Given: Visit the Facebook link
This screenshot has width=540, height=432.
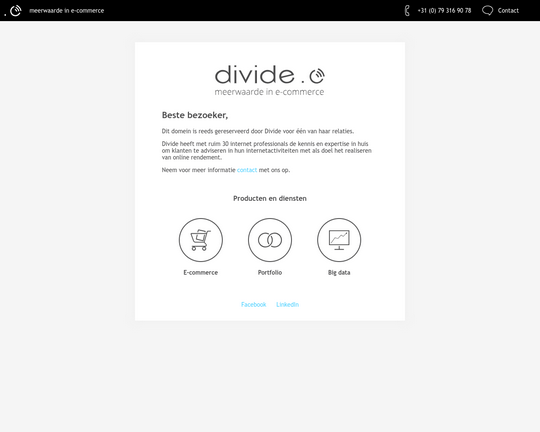Looking at the screenshot, I should (x=253, y=305).
